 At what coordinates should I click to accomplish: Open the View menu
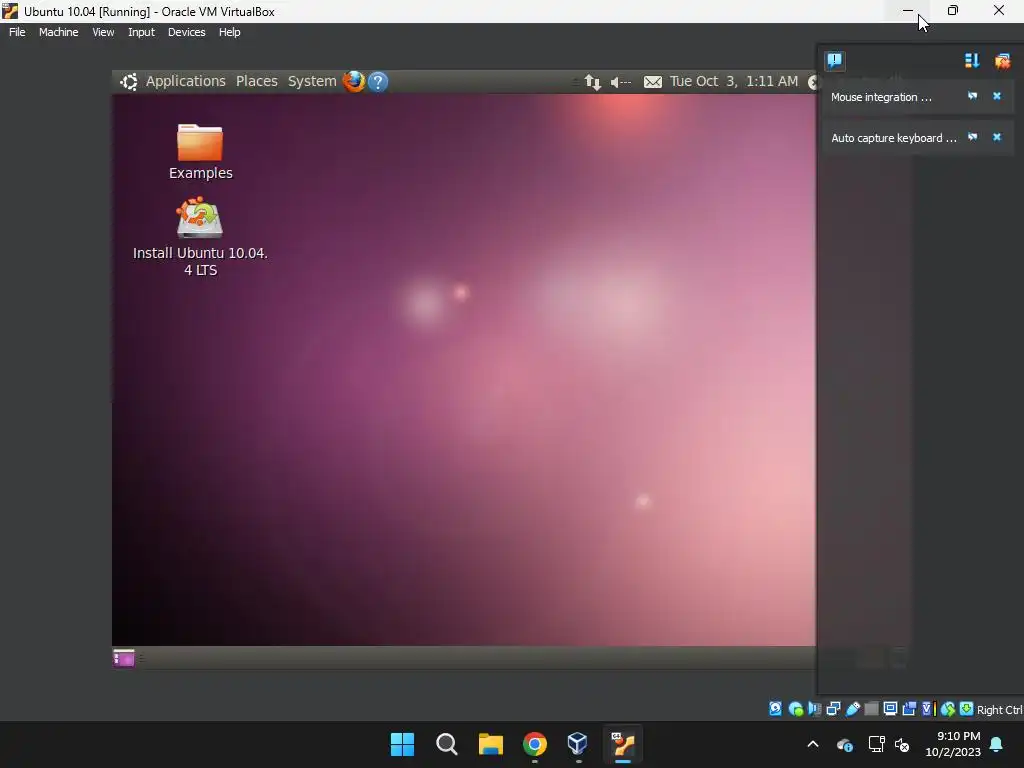(x=103, y=32)
